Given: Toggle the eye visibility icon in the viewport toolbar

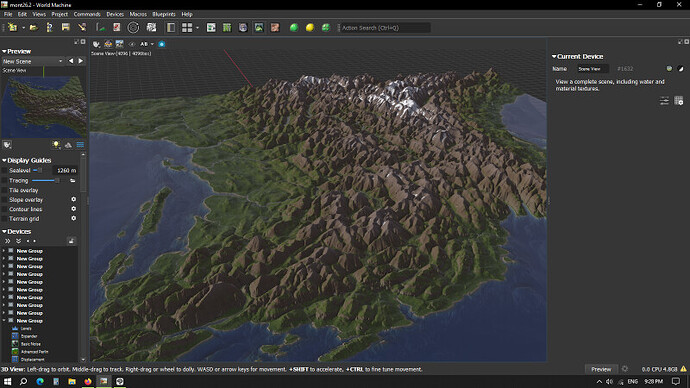Looking at the screenshot, I should [x=132, y=44].
